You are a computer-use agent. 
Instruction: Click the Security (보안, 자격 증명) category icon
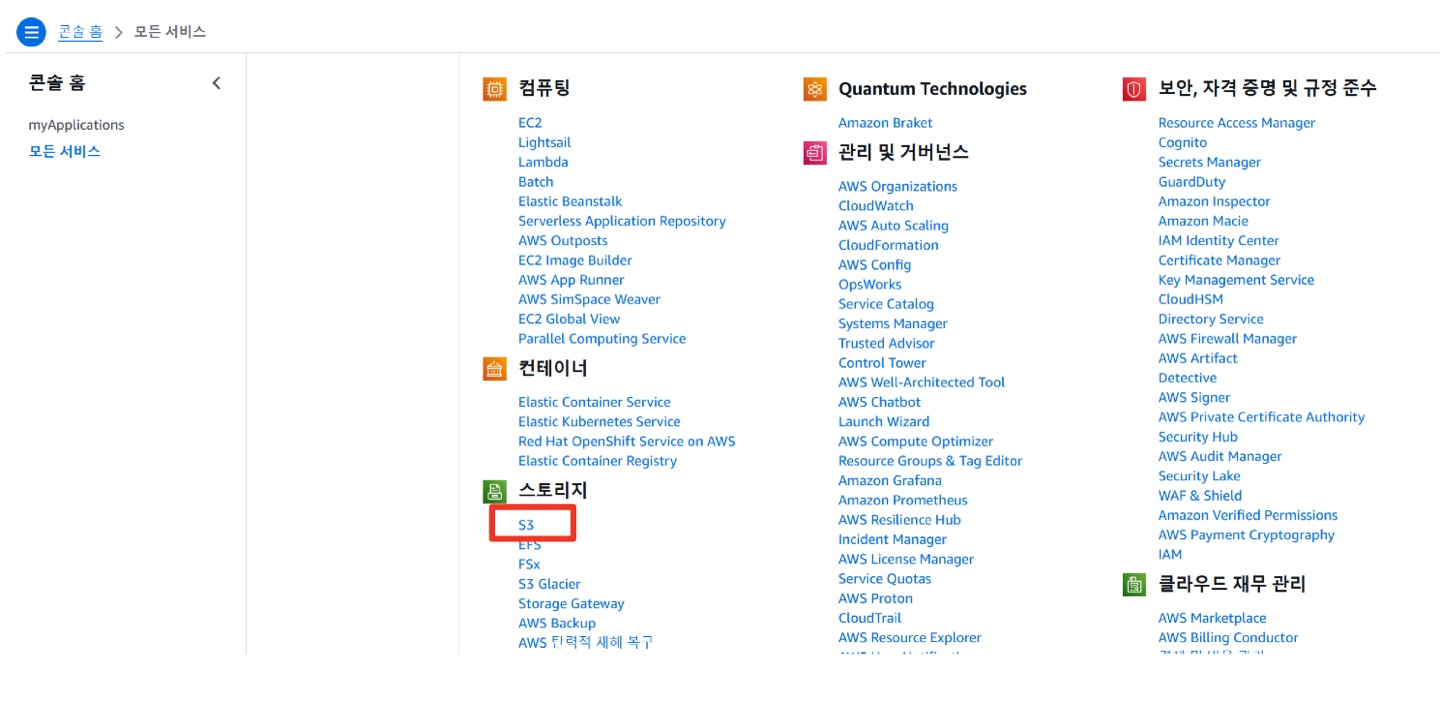tap(1134, 89)
